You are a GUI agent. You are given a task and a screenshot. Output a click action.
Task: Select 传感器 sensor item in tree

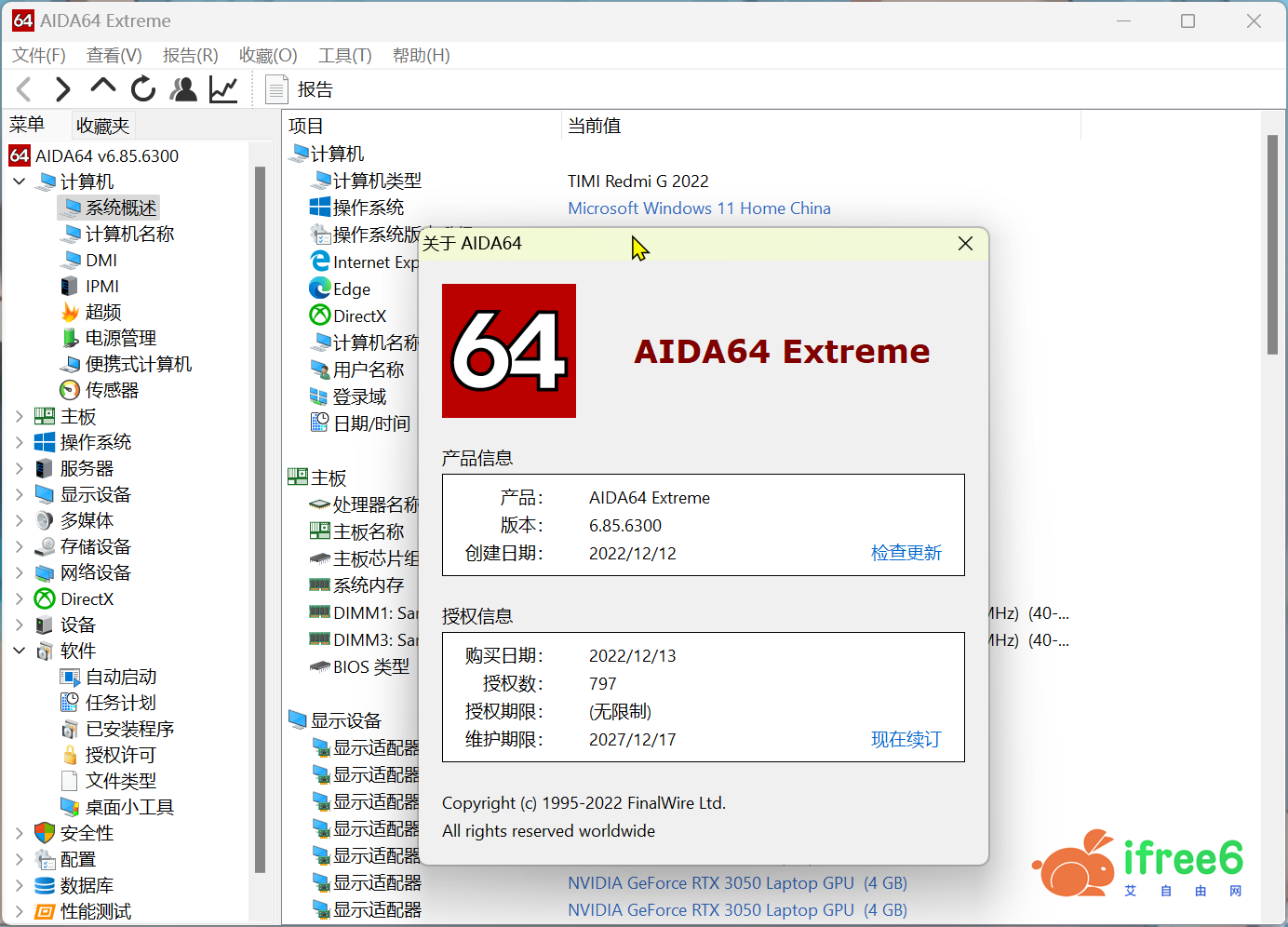111,390
